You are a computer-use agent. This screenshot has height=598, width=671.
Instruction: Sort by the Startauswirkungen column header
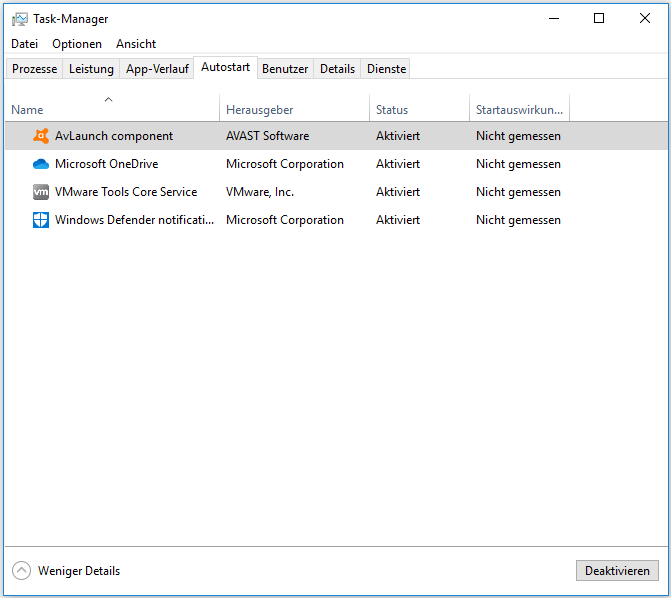coord(520,110)
